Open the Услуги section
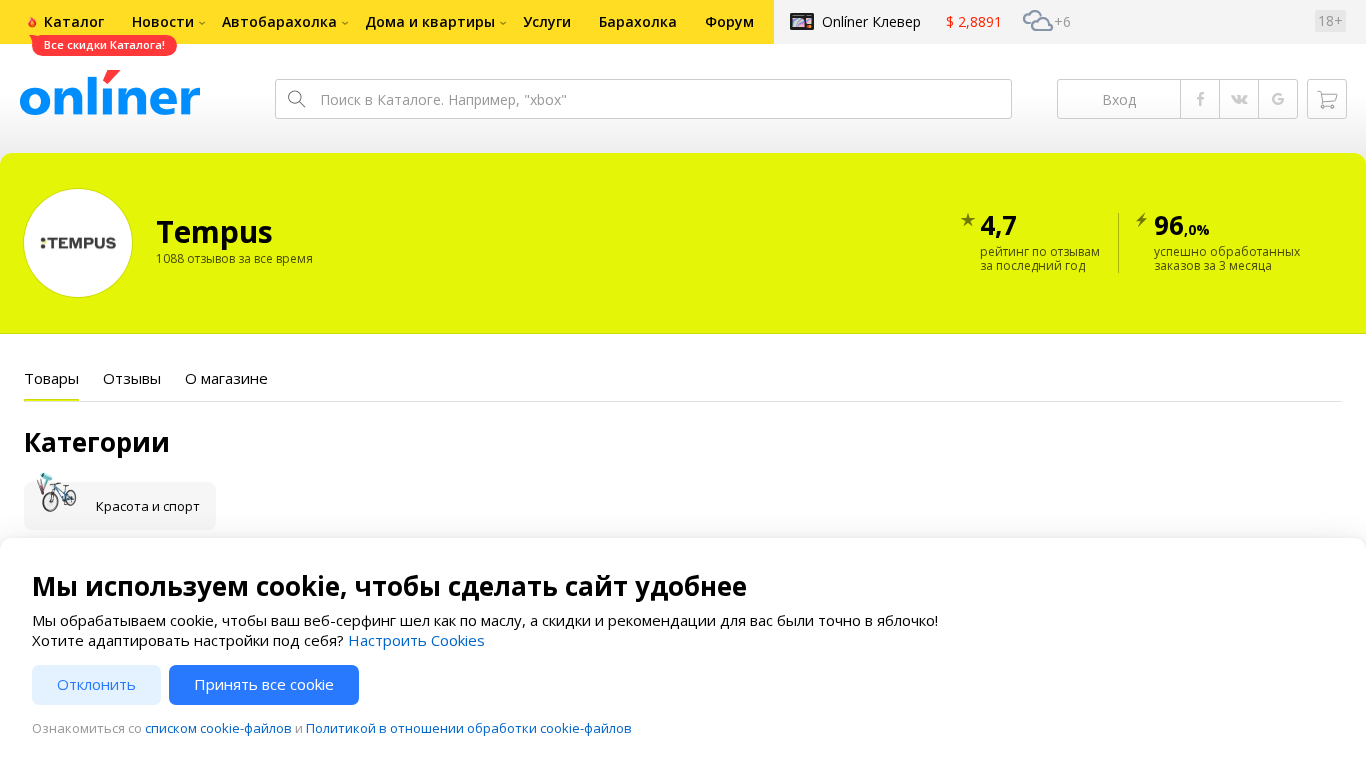 547,21
